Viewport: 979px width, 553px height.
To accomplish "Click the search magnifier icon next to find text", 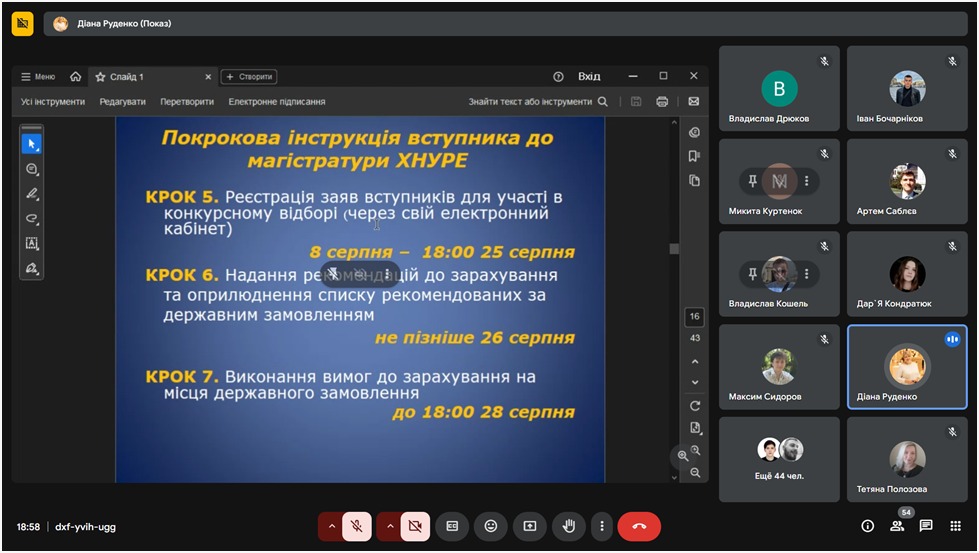I will click(603, 101).
